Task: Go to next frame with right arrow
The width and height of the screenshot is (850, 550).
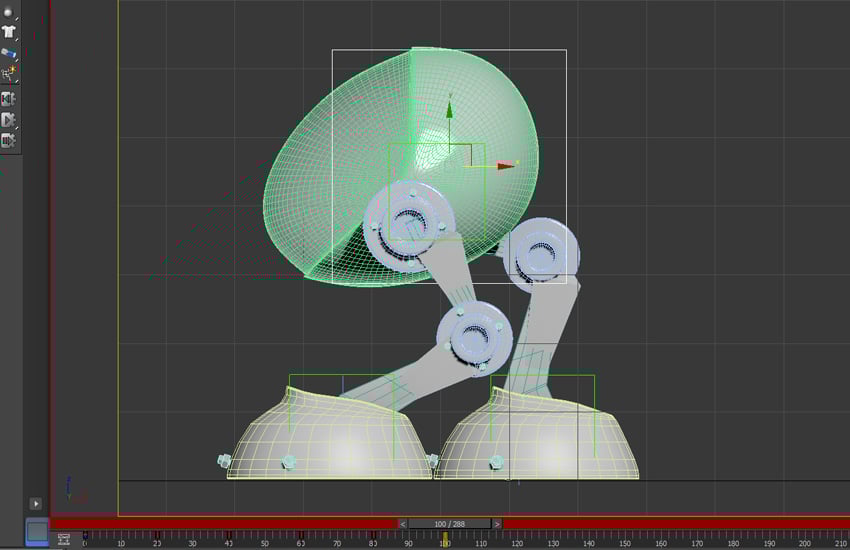Action: coord(497,524)
